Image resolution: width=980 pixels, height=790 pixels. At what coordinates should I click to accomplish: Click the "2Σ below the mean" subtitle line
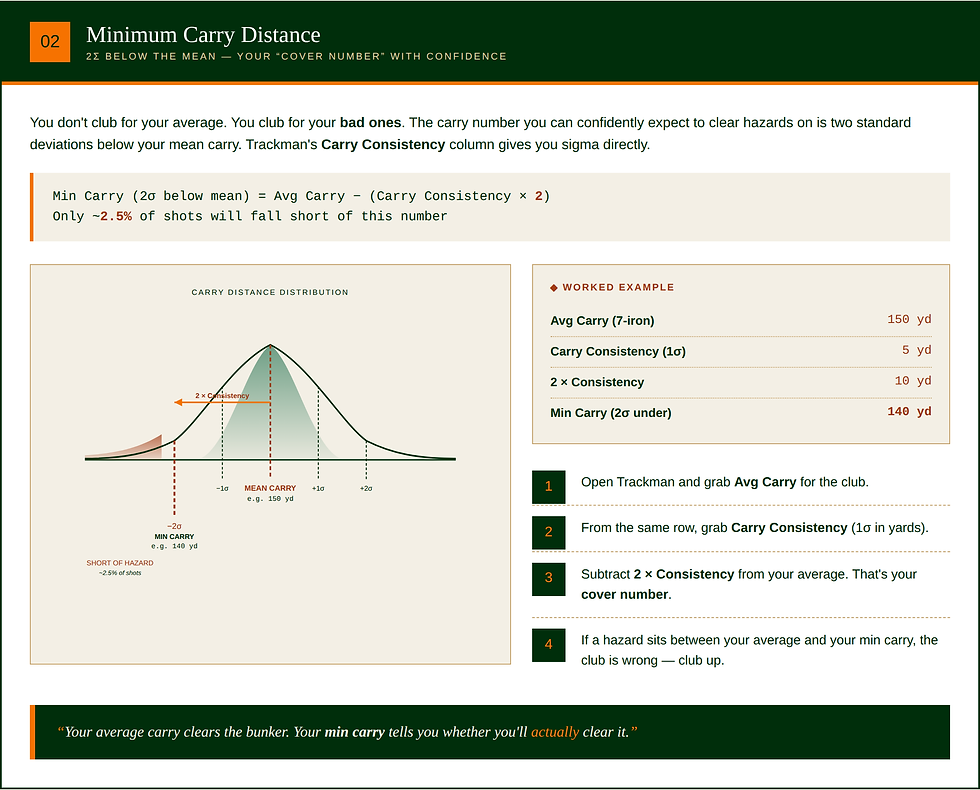pos(296,56)
